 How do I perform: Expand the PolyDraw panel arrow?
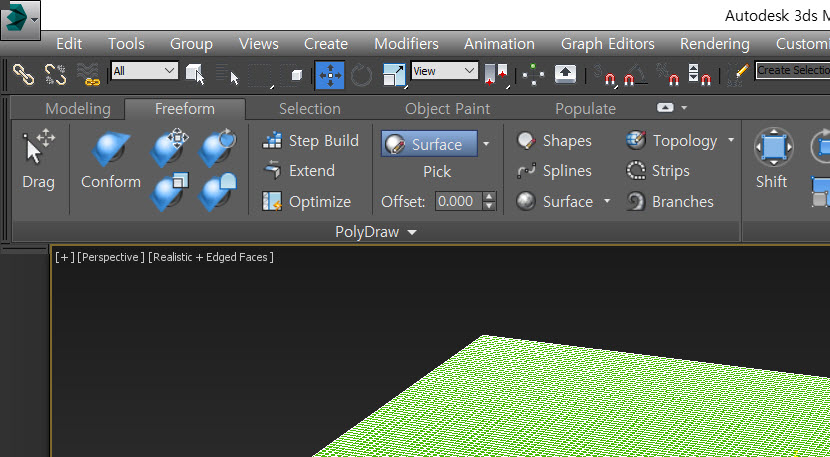[x=412, y=232]
